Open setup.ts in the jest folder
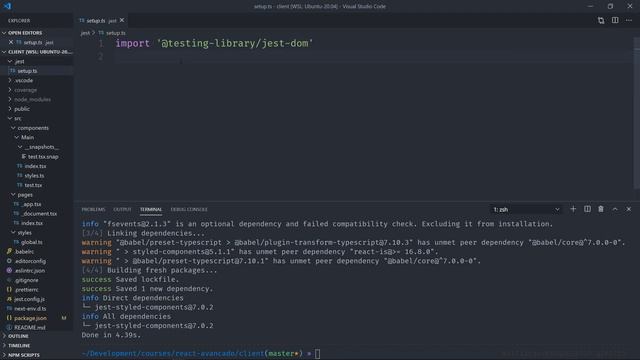Screen dimensions: 640x360 [x=37, y=71]
